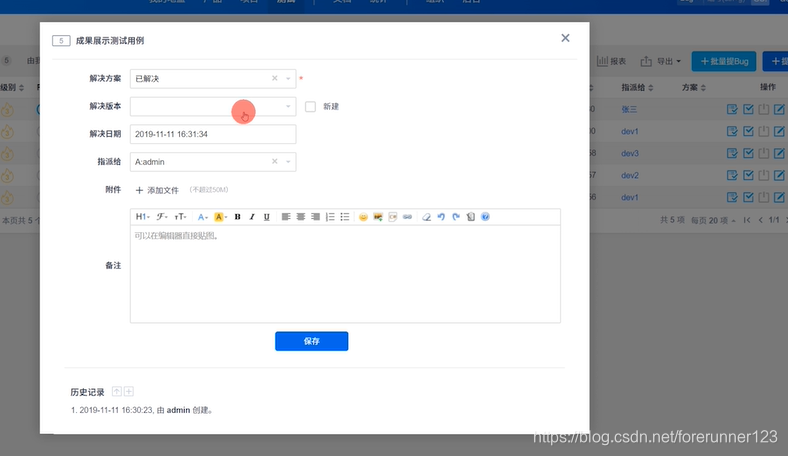Sort the list by 级别 column
Viewport: 788px width, 456px height.
(12, 87)
